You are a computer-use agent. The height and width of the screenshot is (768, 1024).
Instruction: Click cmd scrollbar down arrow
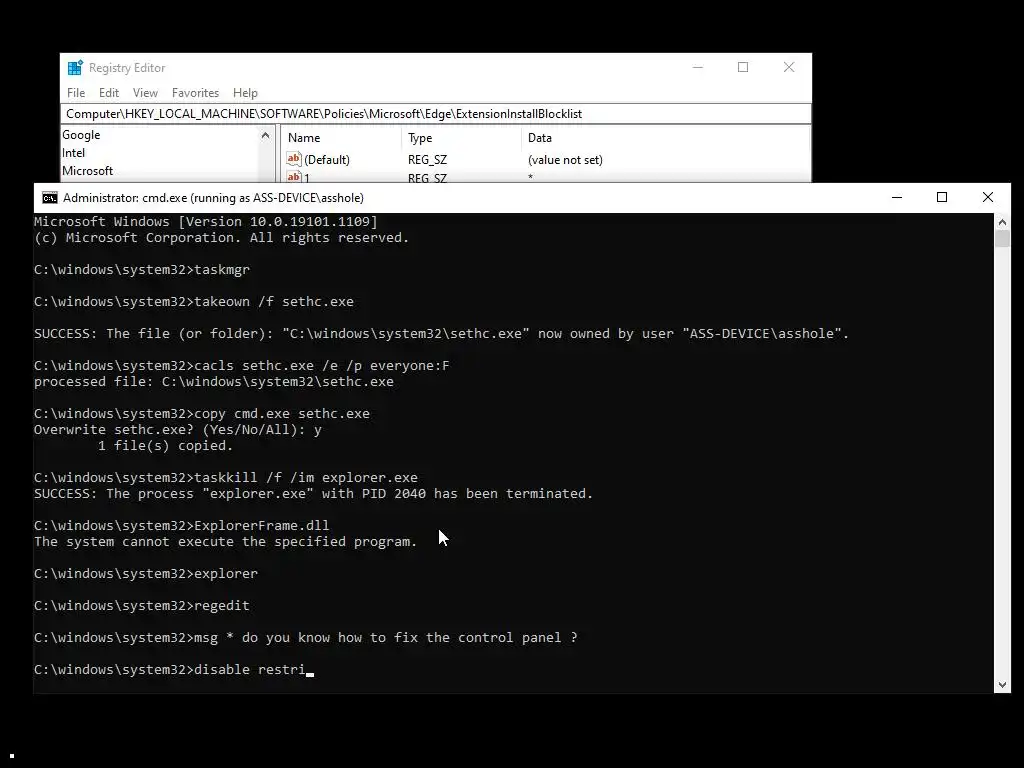(1002, 685)
